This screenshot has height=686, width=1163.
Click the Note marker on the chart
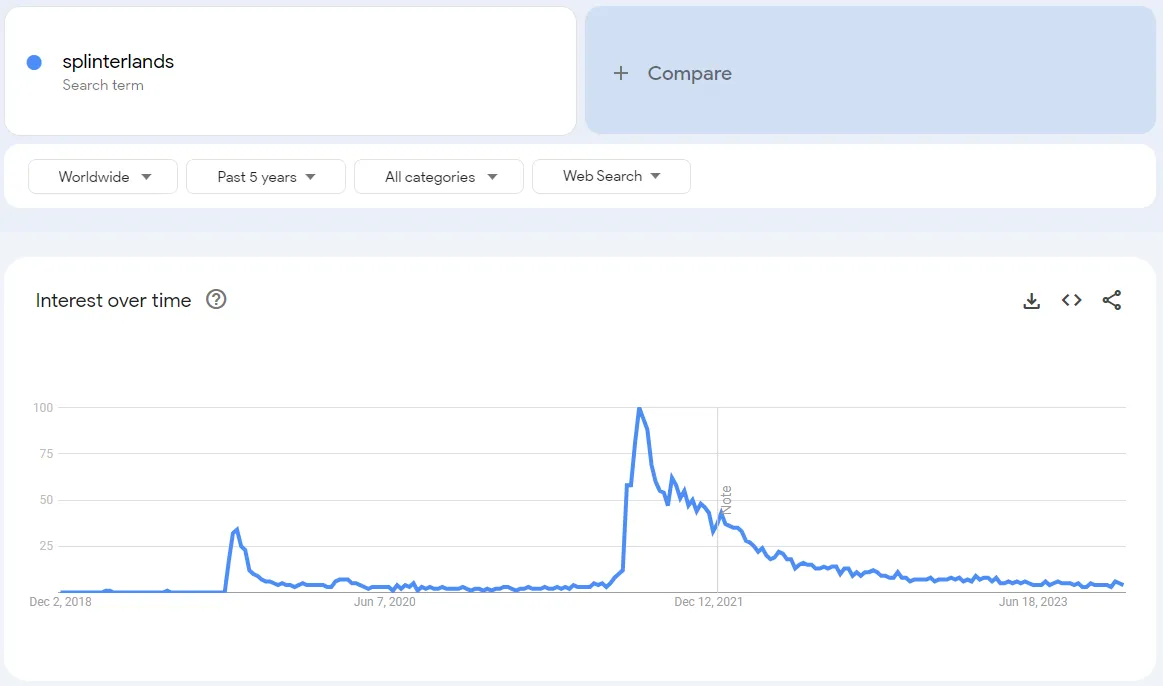tap(727, 500)
